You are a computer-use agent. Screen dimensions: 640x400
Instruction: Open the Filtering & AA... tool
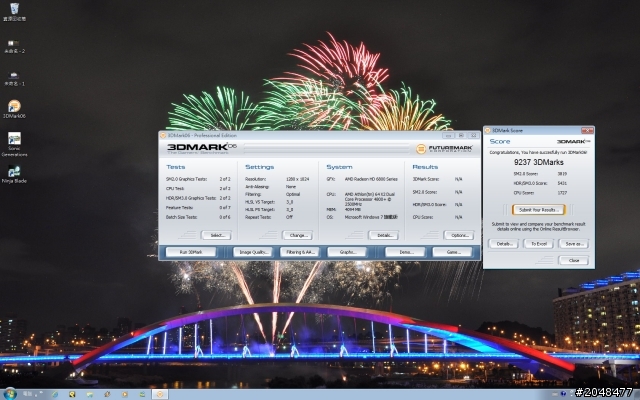pyautogui.click(x=299, y=252)
